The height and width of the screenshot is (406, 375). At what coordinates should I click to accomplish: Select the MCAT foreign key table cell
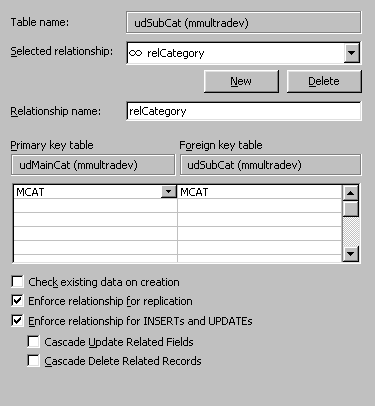click(x=260, y=192)
